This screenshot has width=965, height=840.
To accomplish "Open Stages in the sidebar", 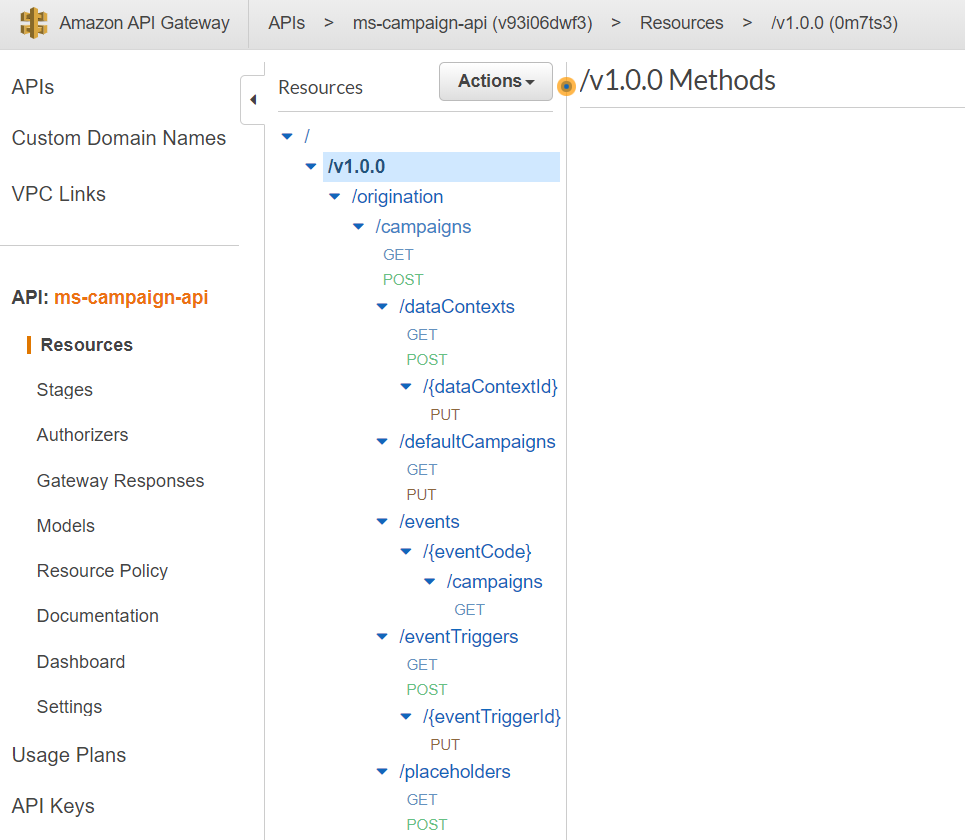I will (x=65, y=390).
